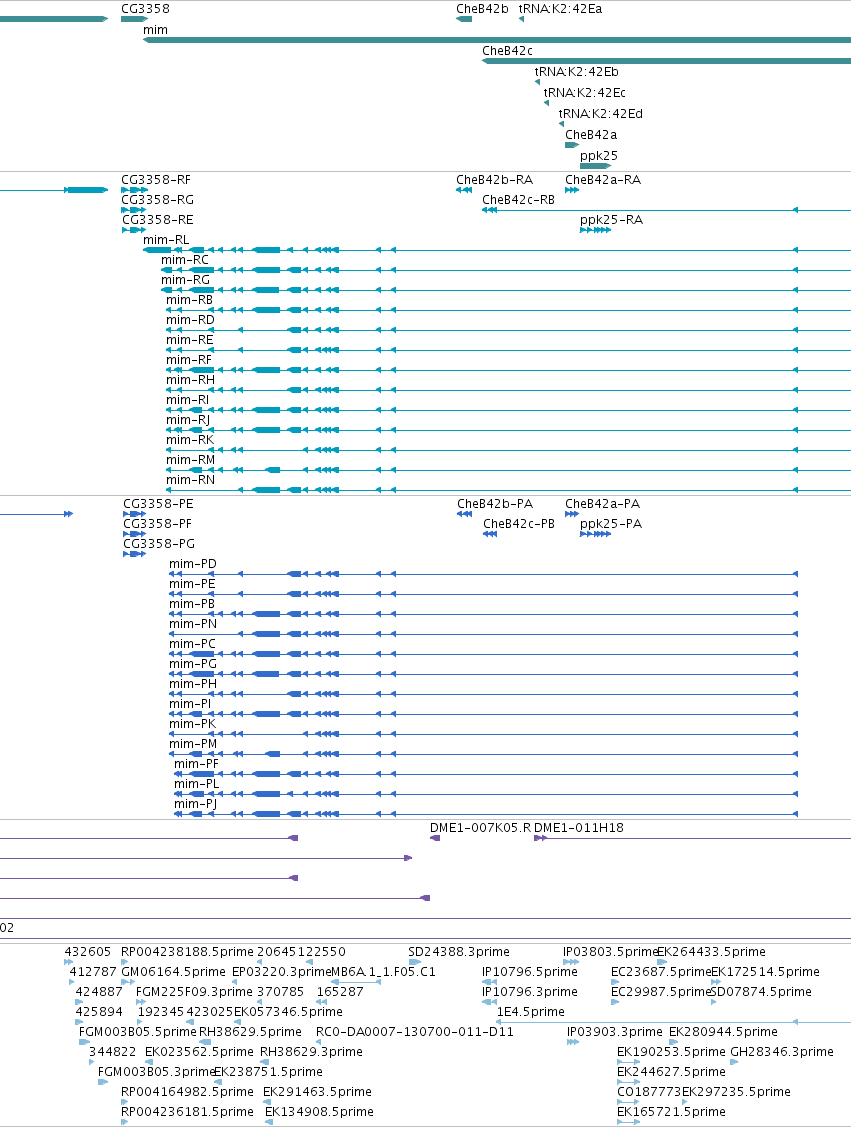Screen dimensions: 851x1127
Task: Select the CheB42c gene label
Action: (507, 50)
